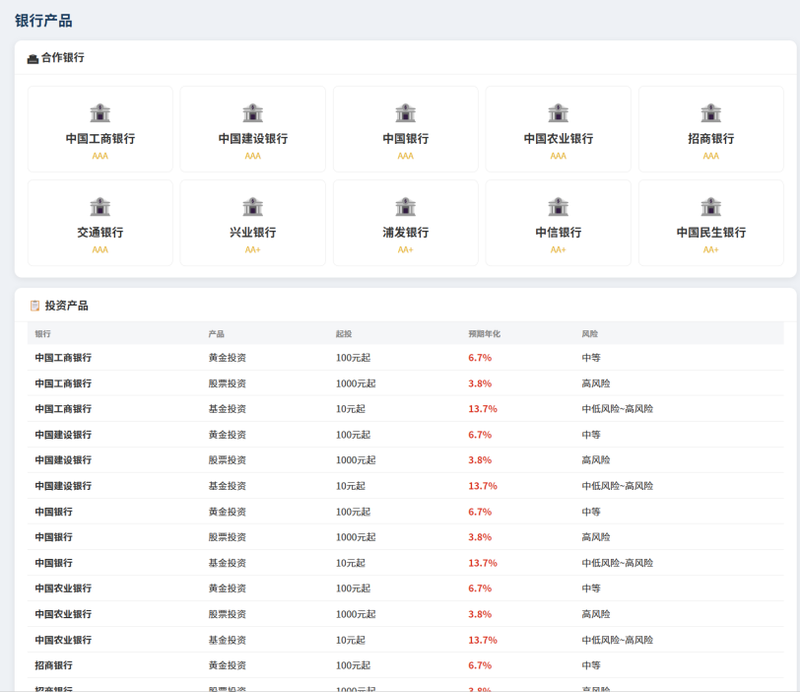The image size is (800, 692).
Task: Open the 招商银行 bank card name
Action: point(711,138)
